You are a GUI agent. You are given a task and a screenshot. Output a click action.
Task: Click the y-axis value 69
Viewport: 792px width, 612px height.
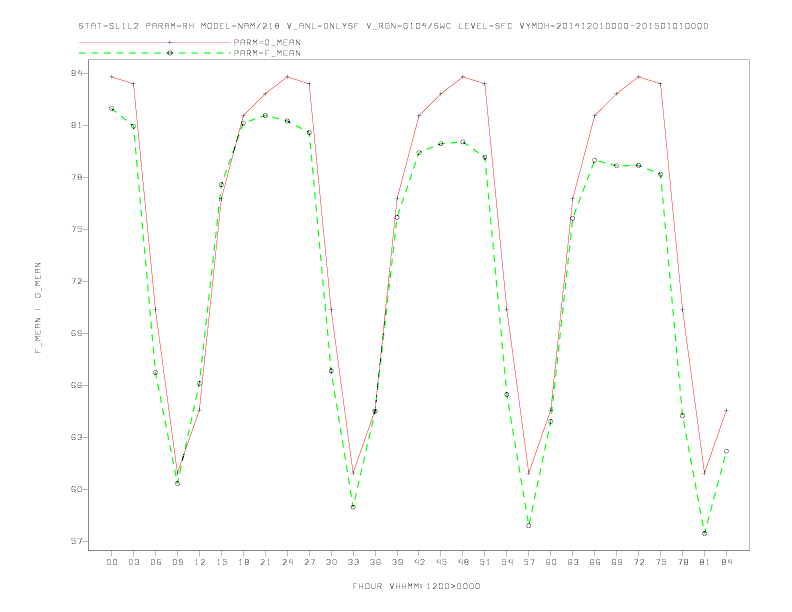point(76,333)
